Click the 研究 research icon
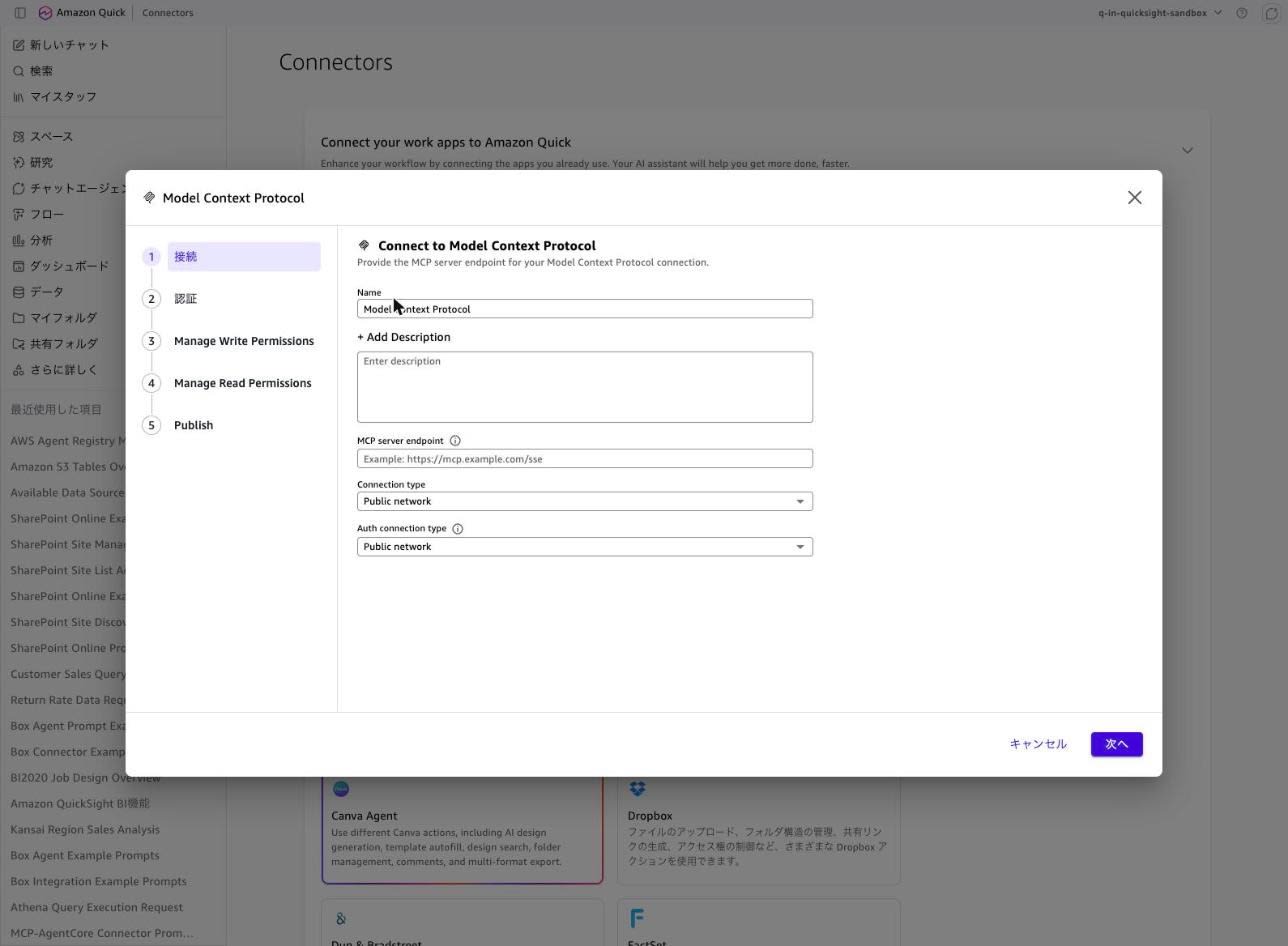 coord(18,163)
